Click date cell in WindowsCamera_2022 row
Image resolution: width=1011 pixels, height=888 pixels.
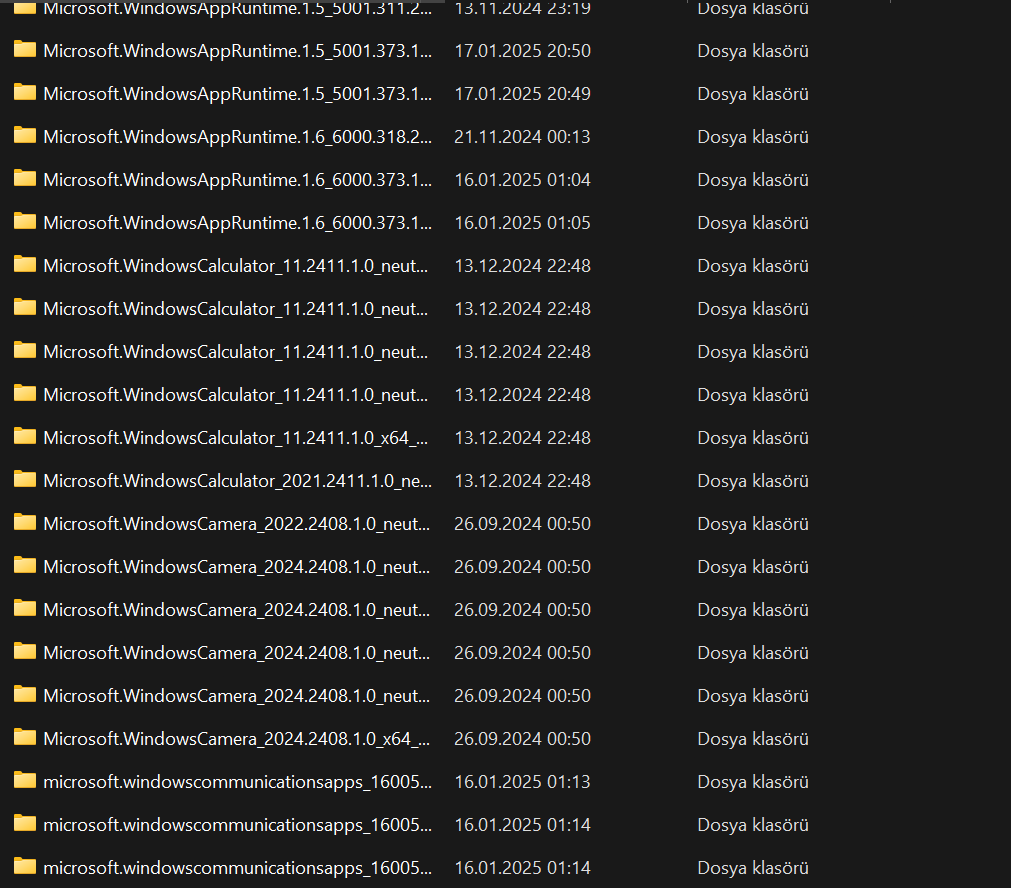pyautogui.click(x=522, y=524)
